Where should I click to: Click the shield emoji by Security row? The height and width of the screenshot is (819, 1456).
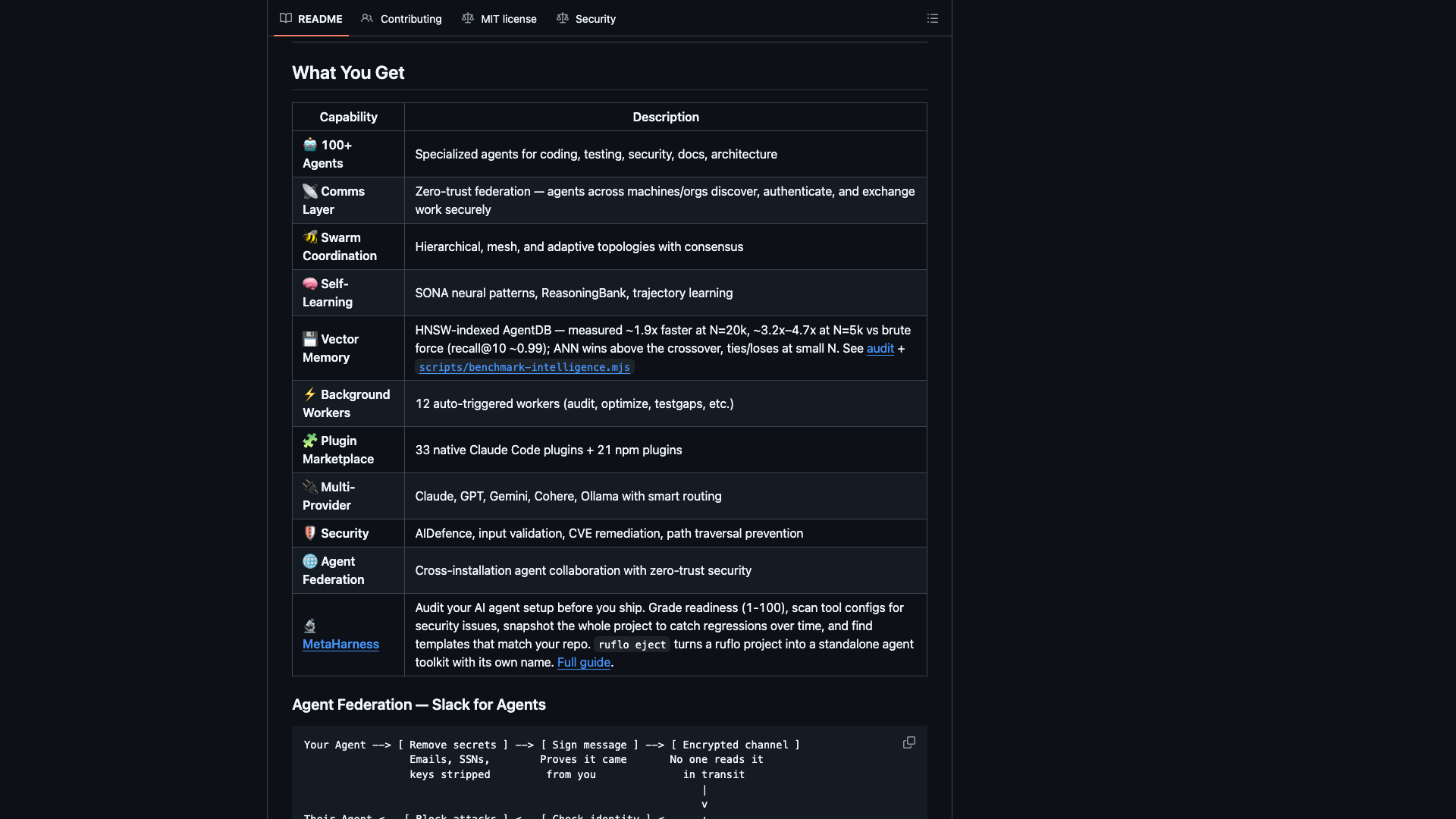[x=310, y=533]
